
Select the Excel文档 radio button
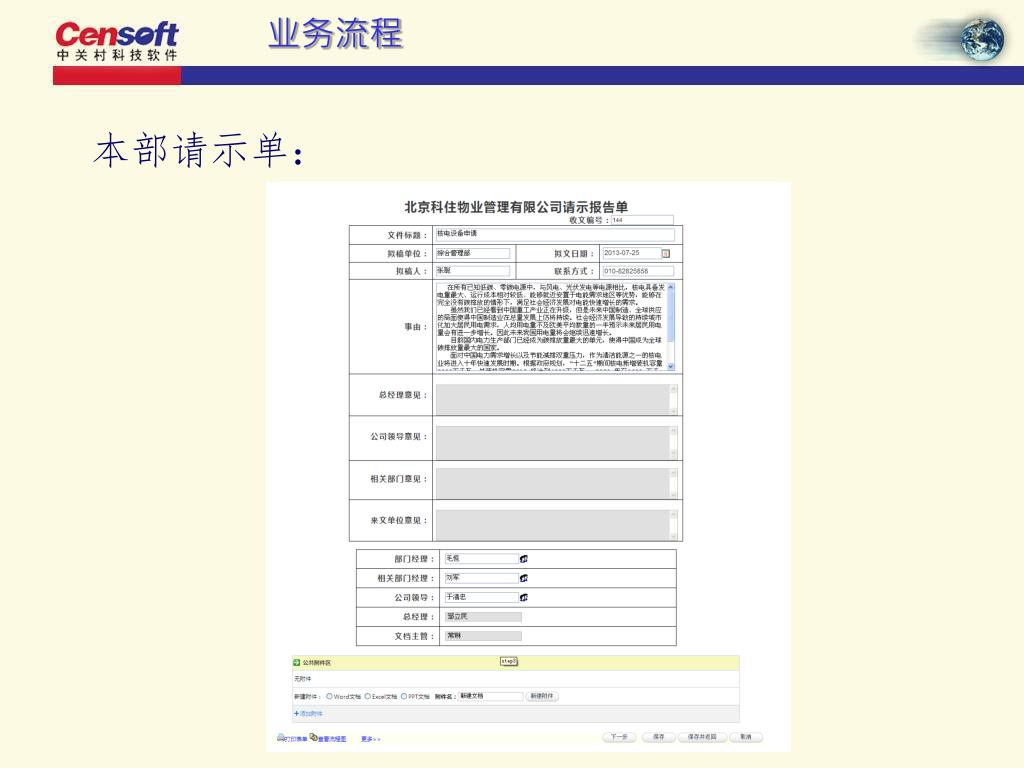368,696
